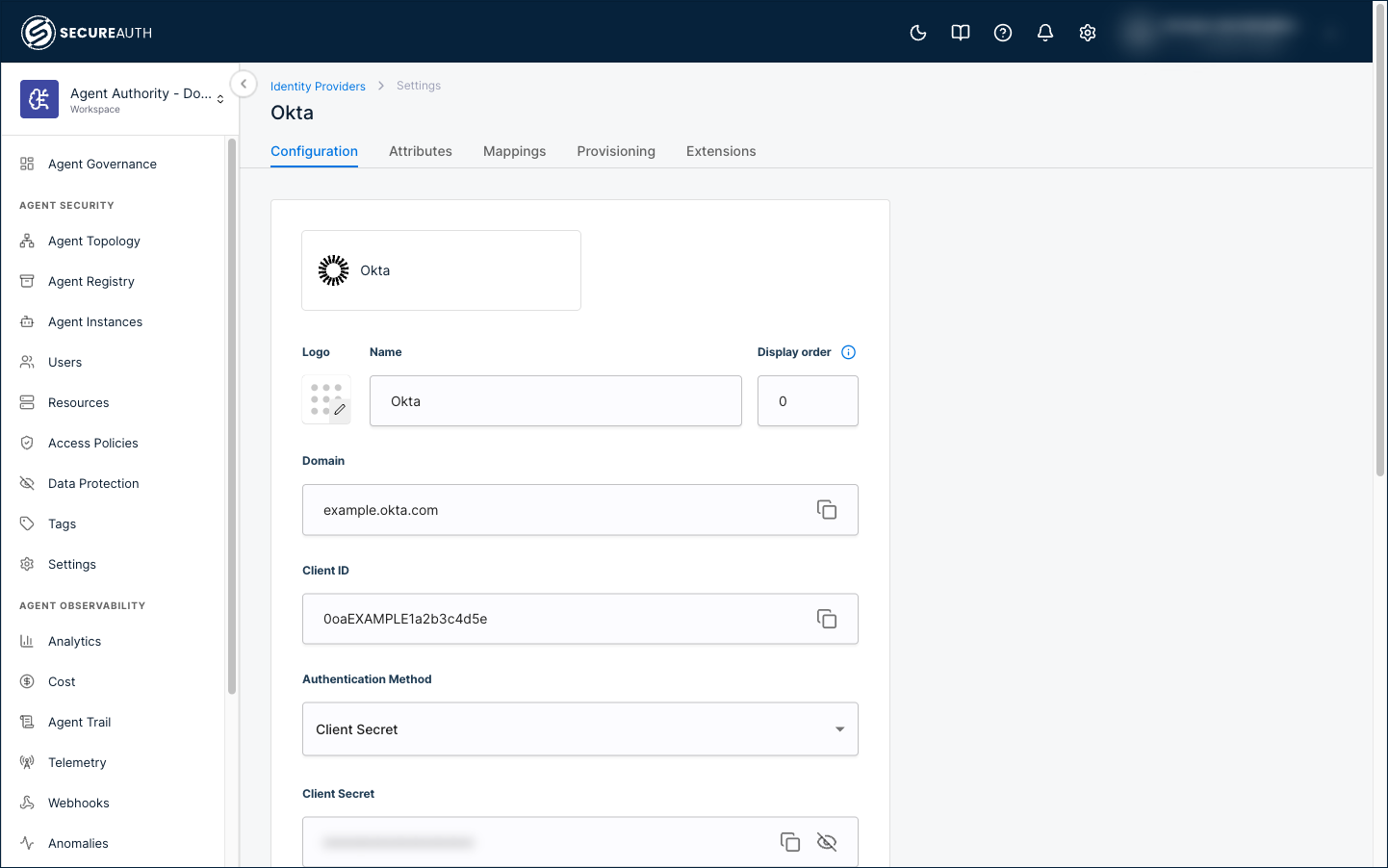This screenshot has width=1388, height=868.
Task: Click the Anomalies icon
Action: [x=27, y=843]
